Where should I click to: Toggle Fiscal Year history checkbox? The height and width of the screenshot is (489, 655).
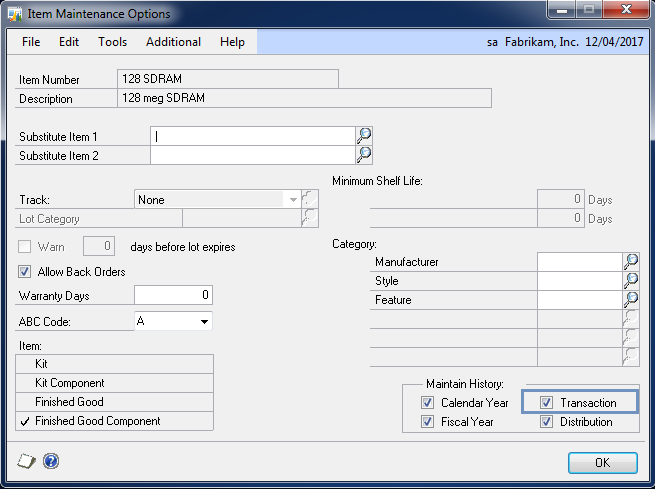coord(428,422)
